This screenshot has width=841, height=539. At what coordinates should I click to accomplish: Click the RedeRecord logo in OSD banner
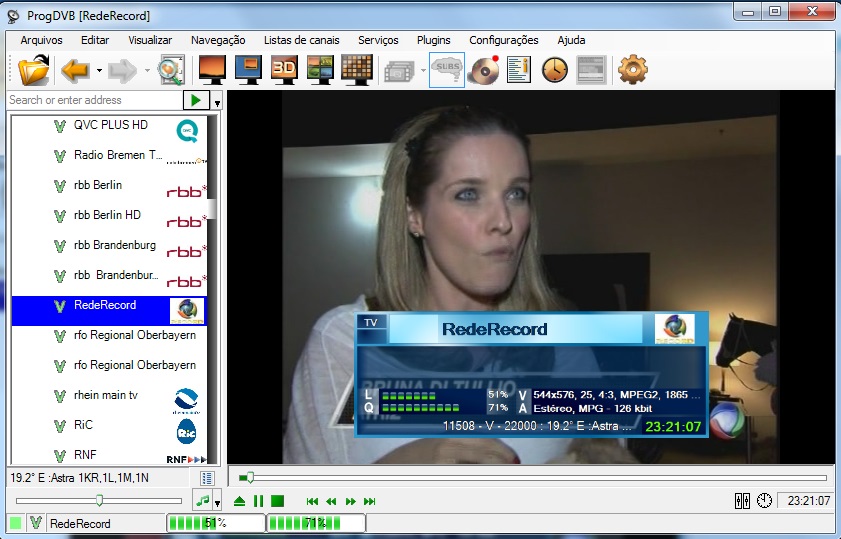click(x=675, y=328)
